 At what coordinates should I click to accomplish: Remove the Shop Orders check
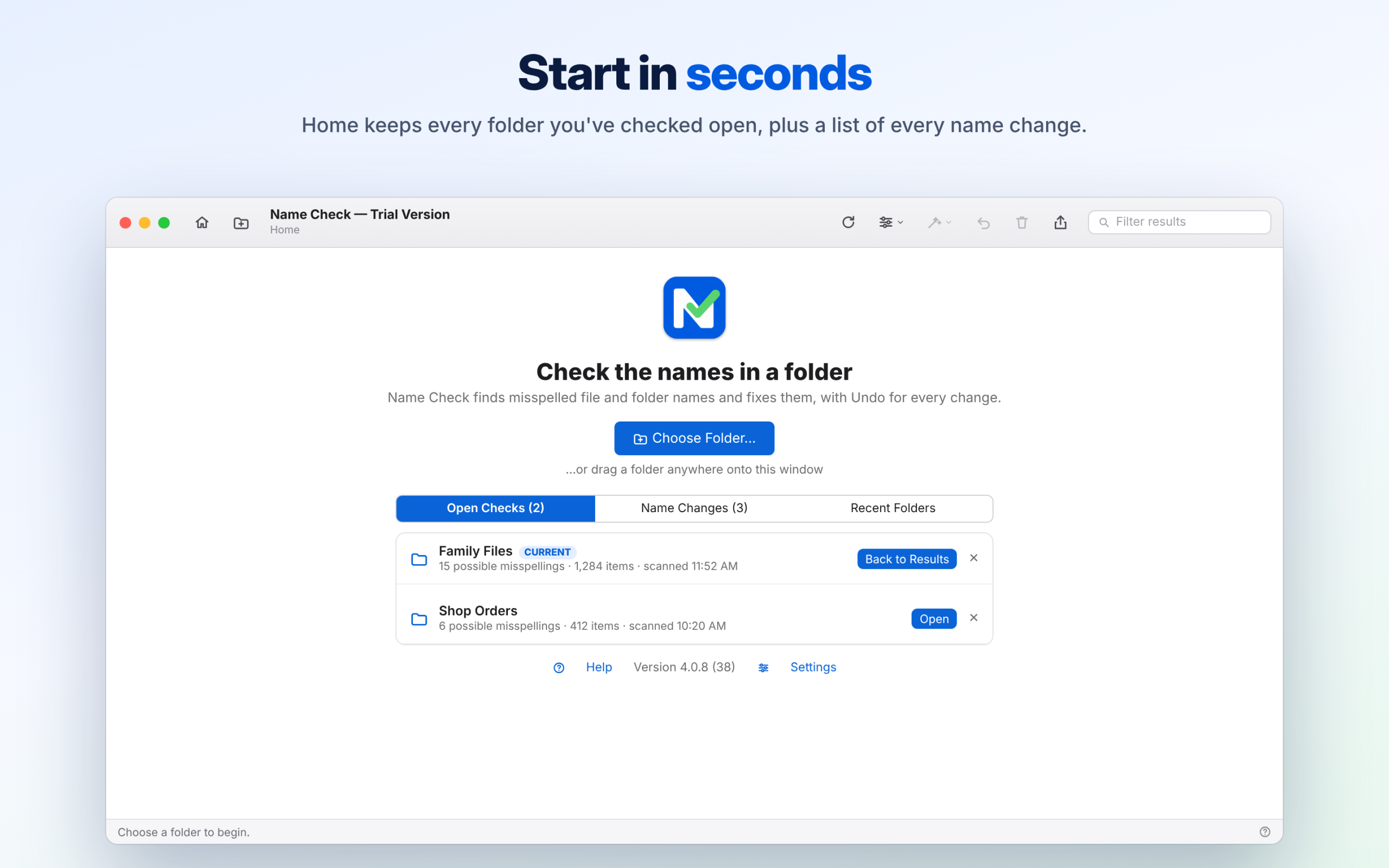click(x=973, y=618)
